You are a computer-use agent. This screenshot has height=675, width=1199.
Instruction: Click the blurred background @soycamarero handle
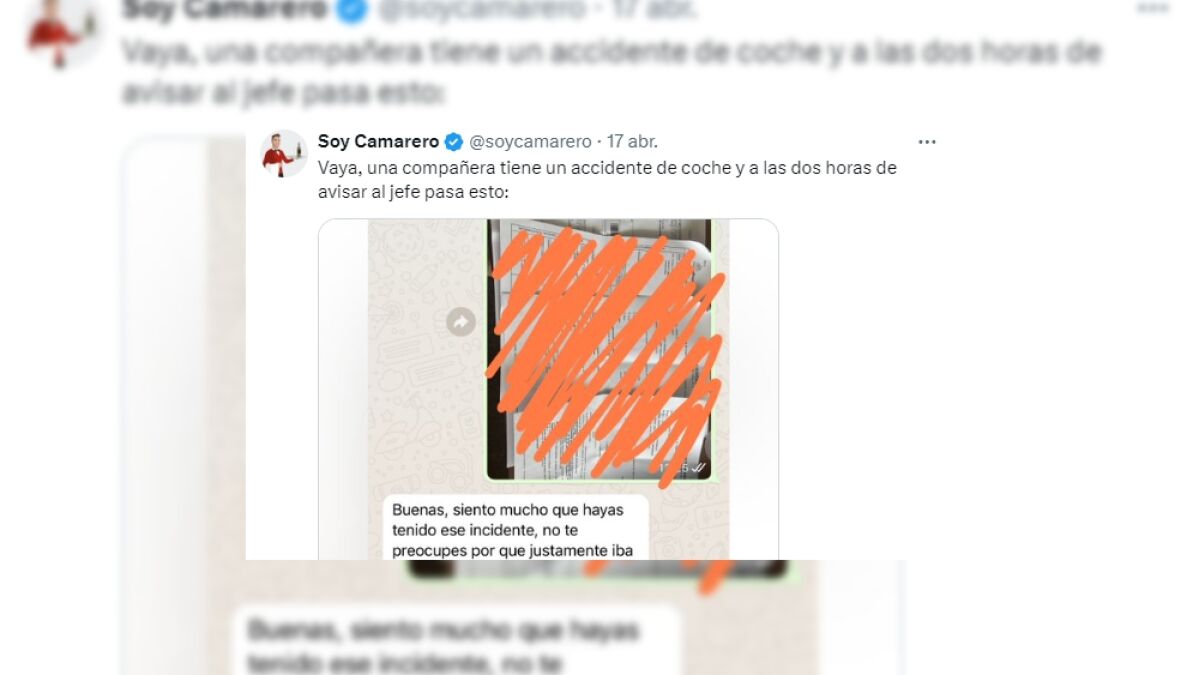(x=482, y=10)
